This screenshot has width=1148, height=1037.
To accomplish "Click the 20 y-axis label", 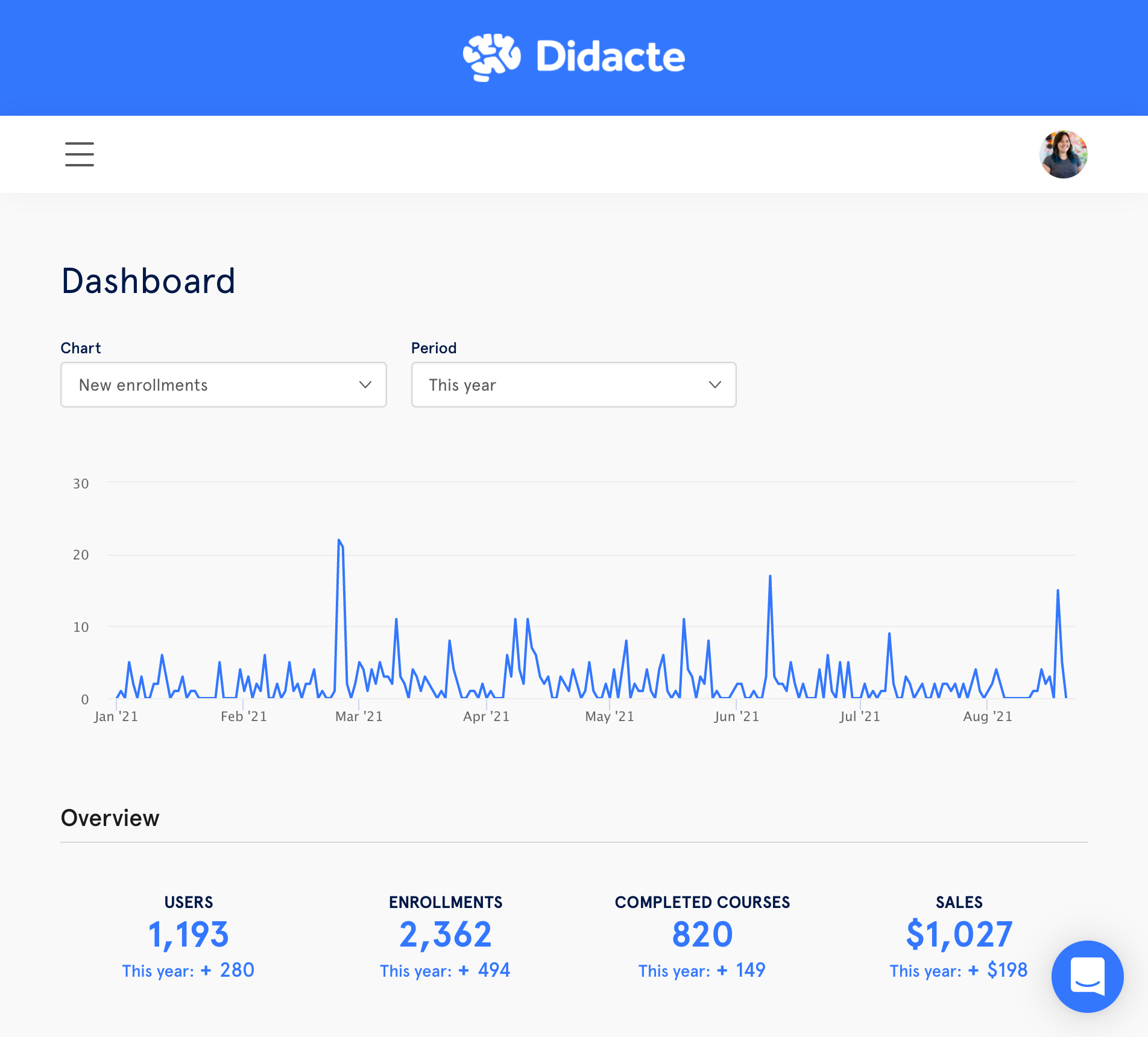I will tap(81, 555).
